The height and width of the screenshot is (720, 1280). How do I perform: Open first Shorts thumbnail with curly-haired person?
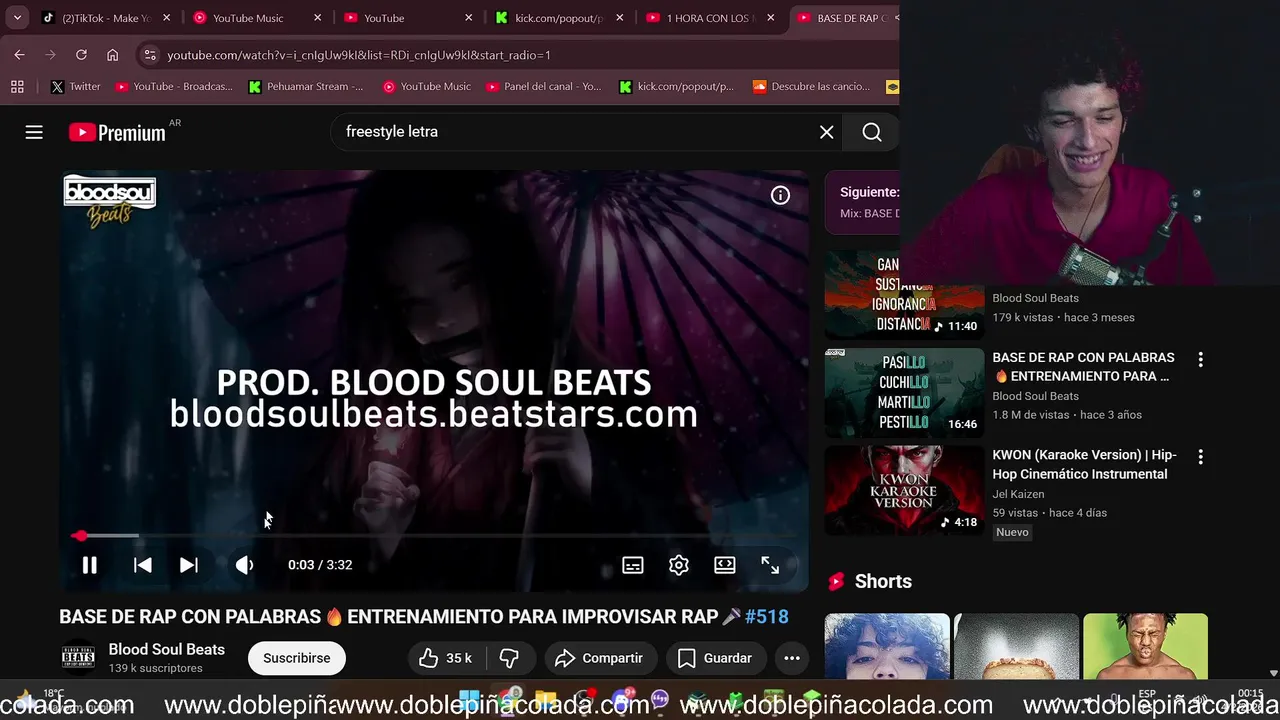(887, 646)
